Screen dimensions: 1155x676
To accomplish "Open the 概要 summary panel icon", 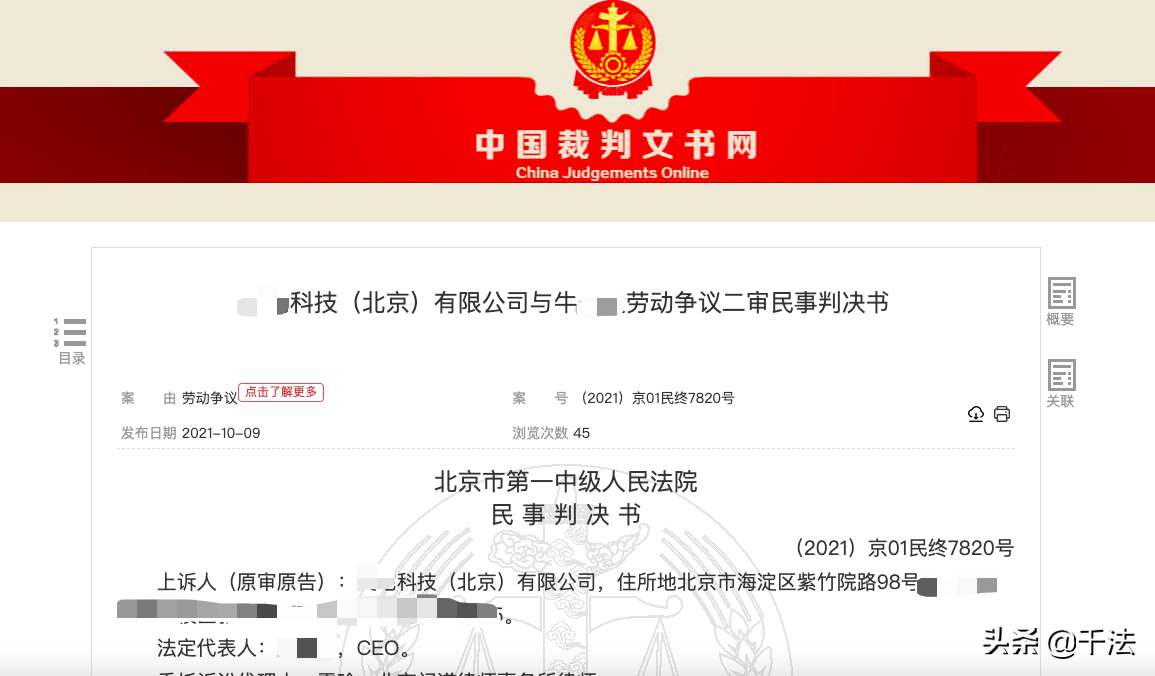I will [1061, 301].
